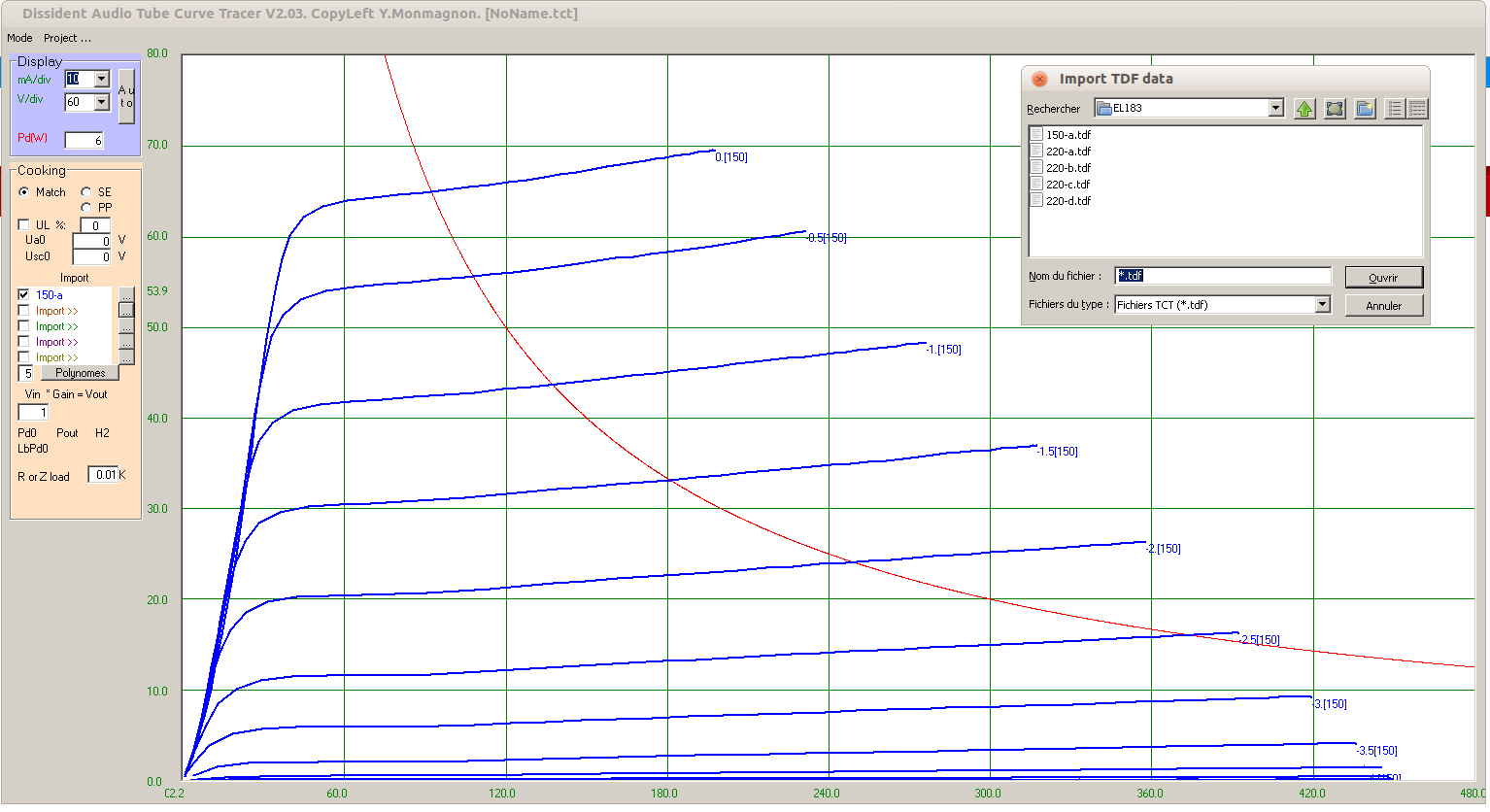Click the -1.5[150] curve label
Viewport: 1490px width, 812px height.
[1057, 452]
